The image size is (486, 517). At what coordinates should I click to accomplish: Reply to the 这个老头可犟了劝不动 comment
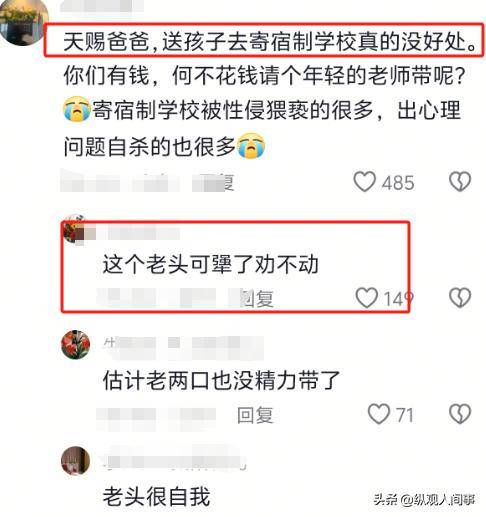coord(257,298)
